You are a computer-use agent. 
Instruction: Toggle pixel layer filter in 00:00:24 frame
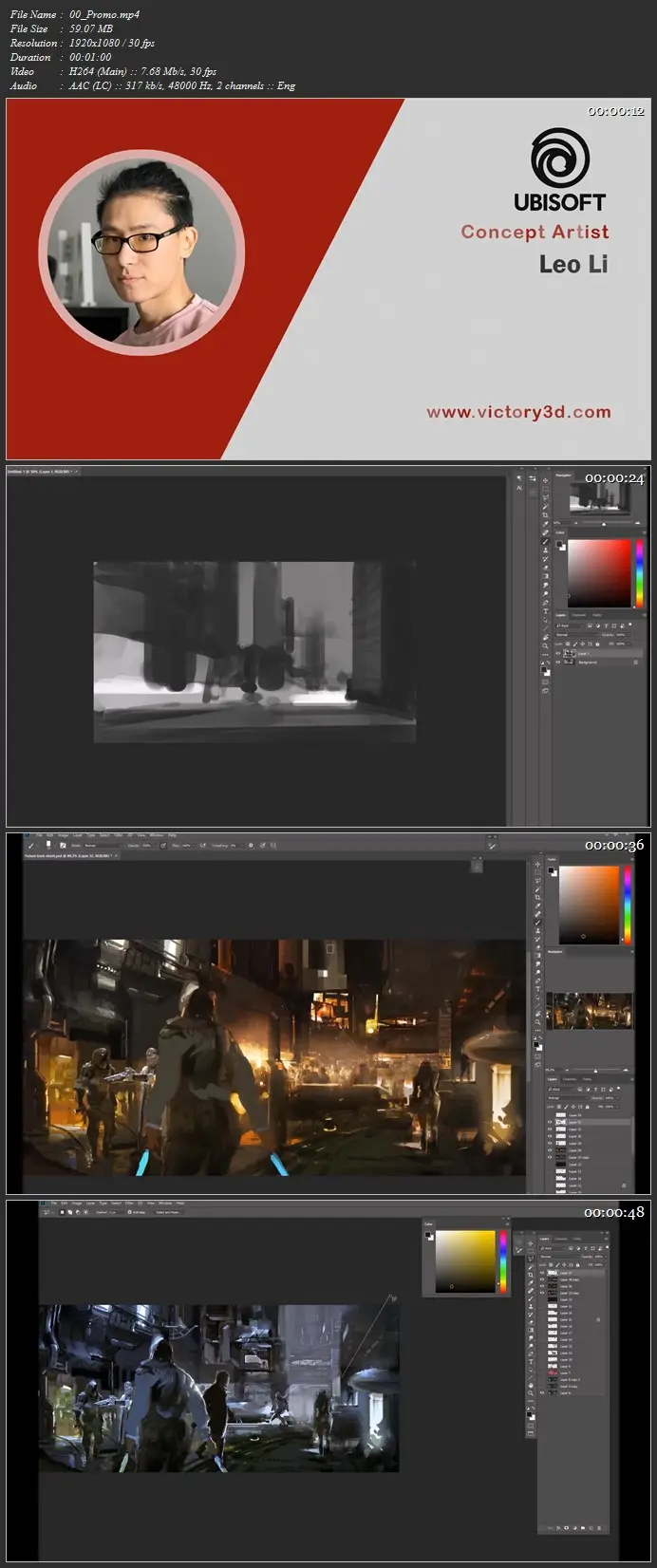(590, 625)
